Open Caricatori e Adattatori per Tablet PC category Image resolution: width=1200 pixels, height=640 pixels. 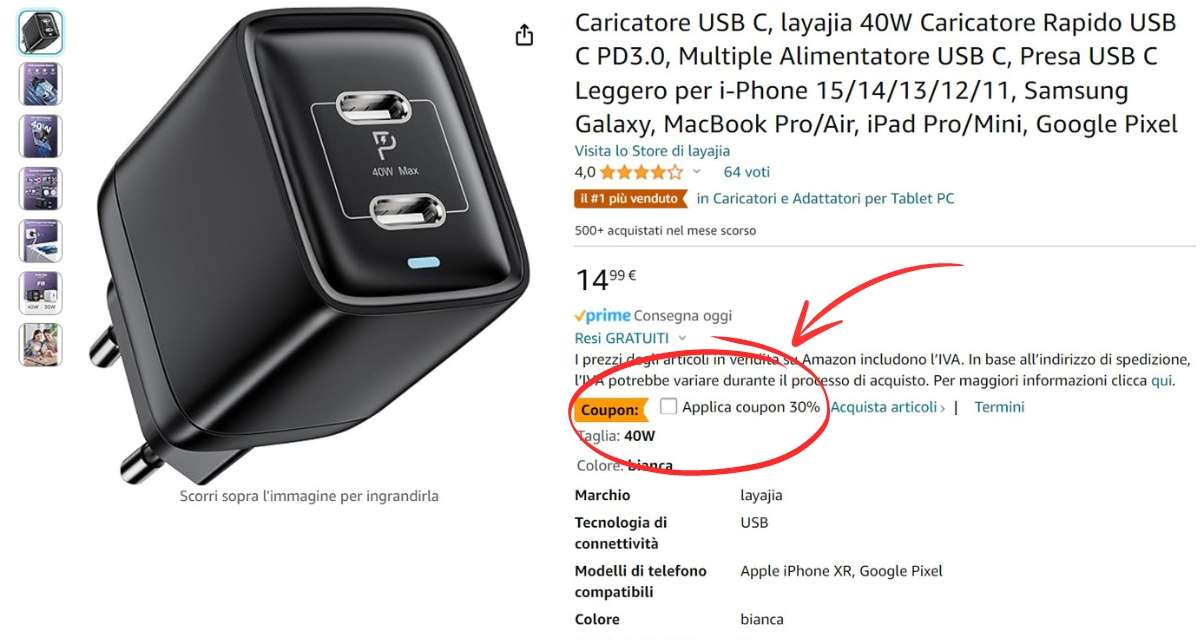826,198
